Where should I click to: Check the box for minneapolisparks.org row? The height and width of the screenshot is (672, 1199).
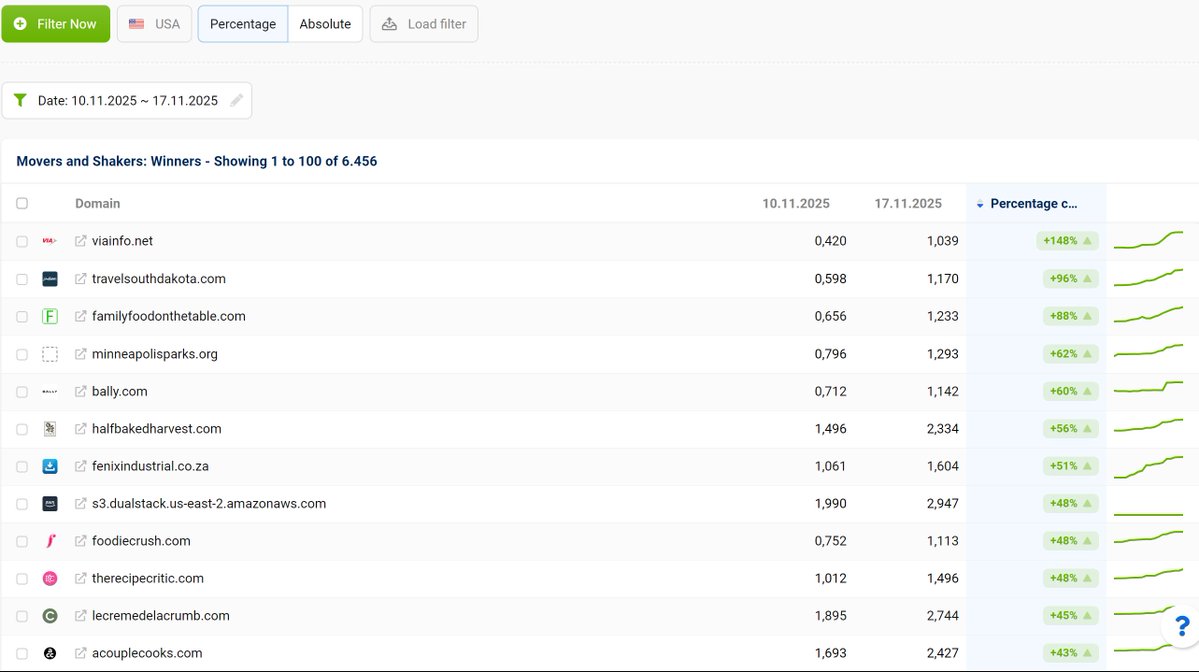pyautogui.click(x=22, y=355)
